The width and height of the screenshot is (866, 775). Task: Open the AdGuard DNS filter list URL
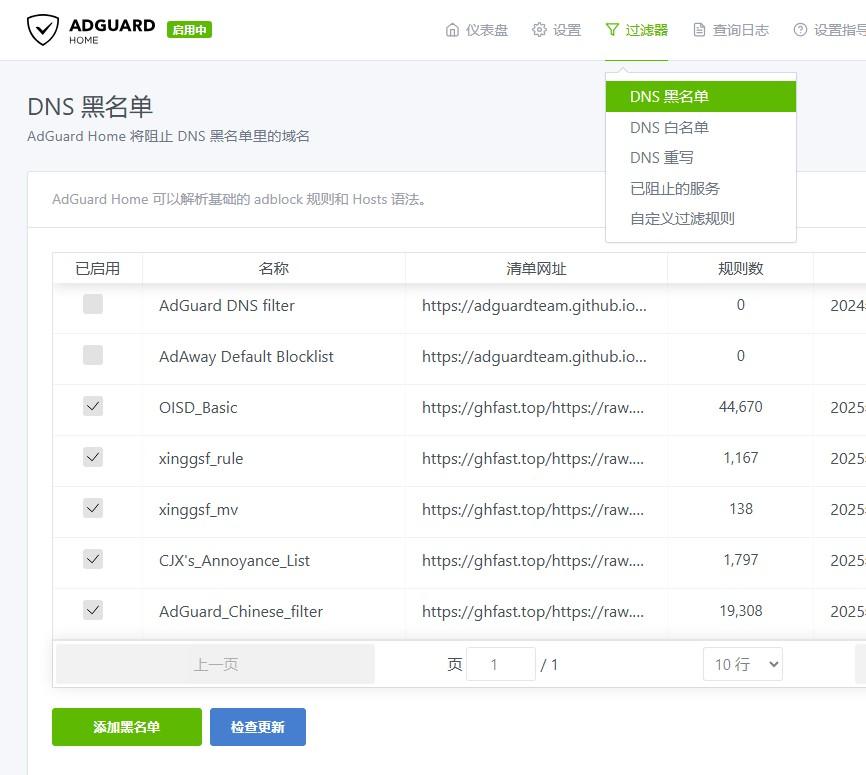(x=534, y=305)
